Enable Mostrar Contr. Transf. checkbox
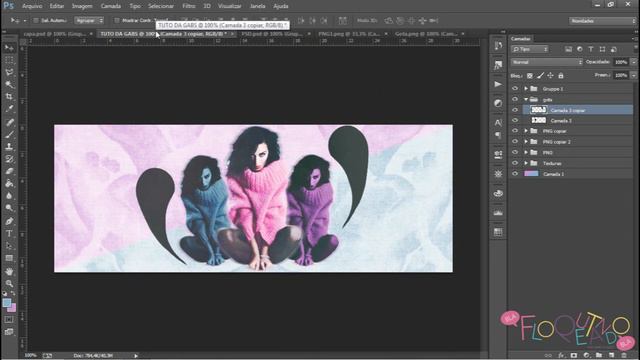 point(117,20)
